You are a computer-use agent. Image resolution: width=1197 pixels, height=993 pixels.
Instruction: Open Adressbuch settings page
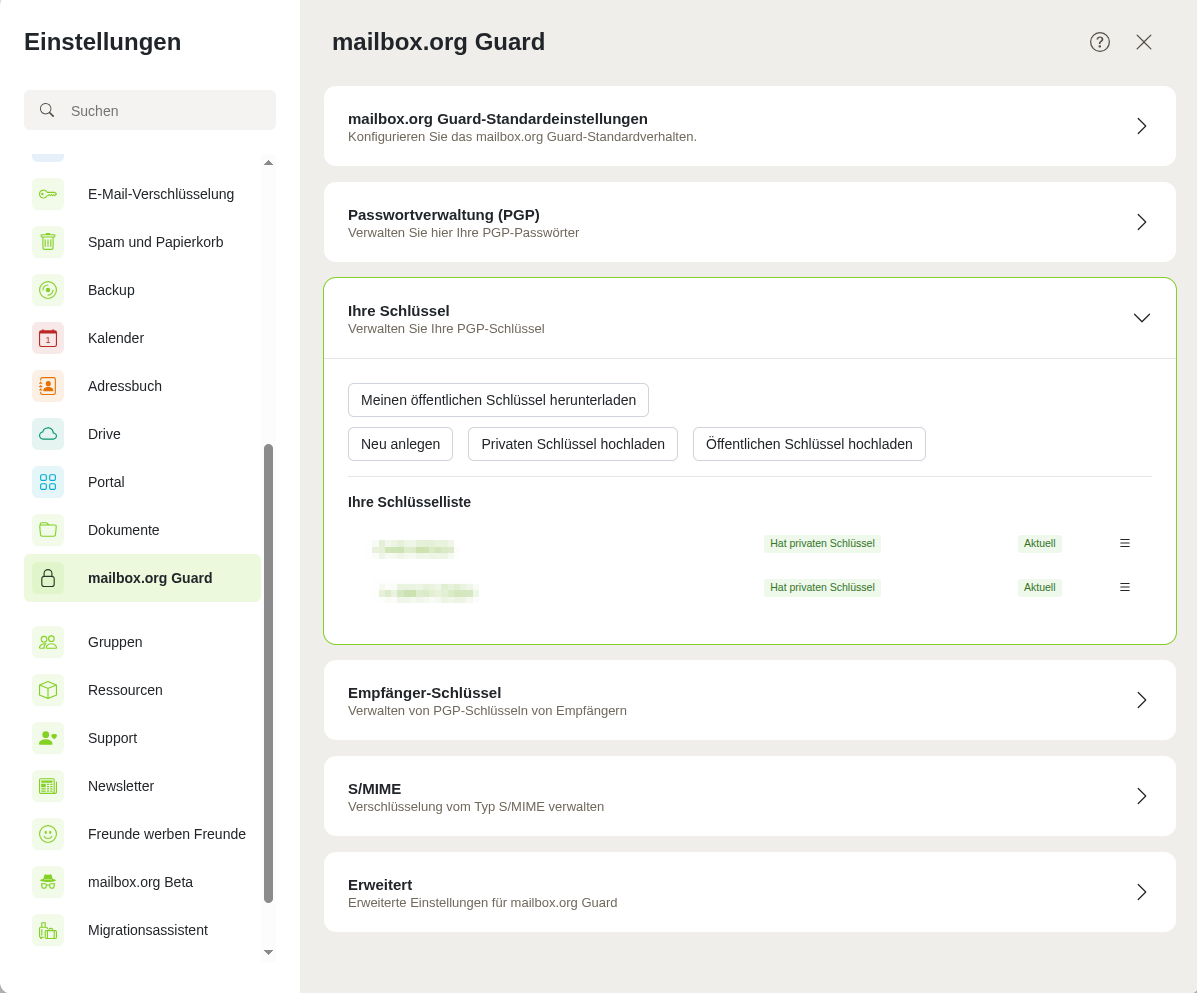[143, 386]
